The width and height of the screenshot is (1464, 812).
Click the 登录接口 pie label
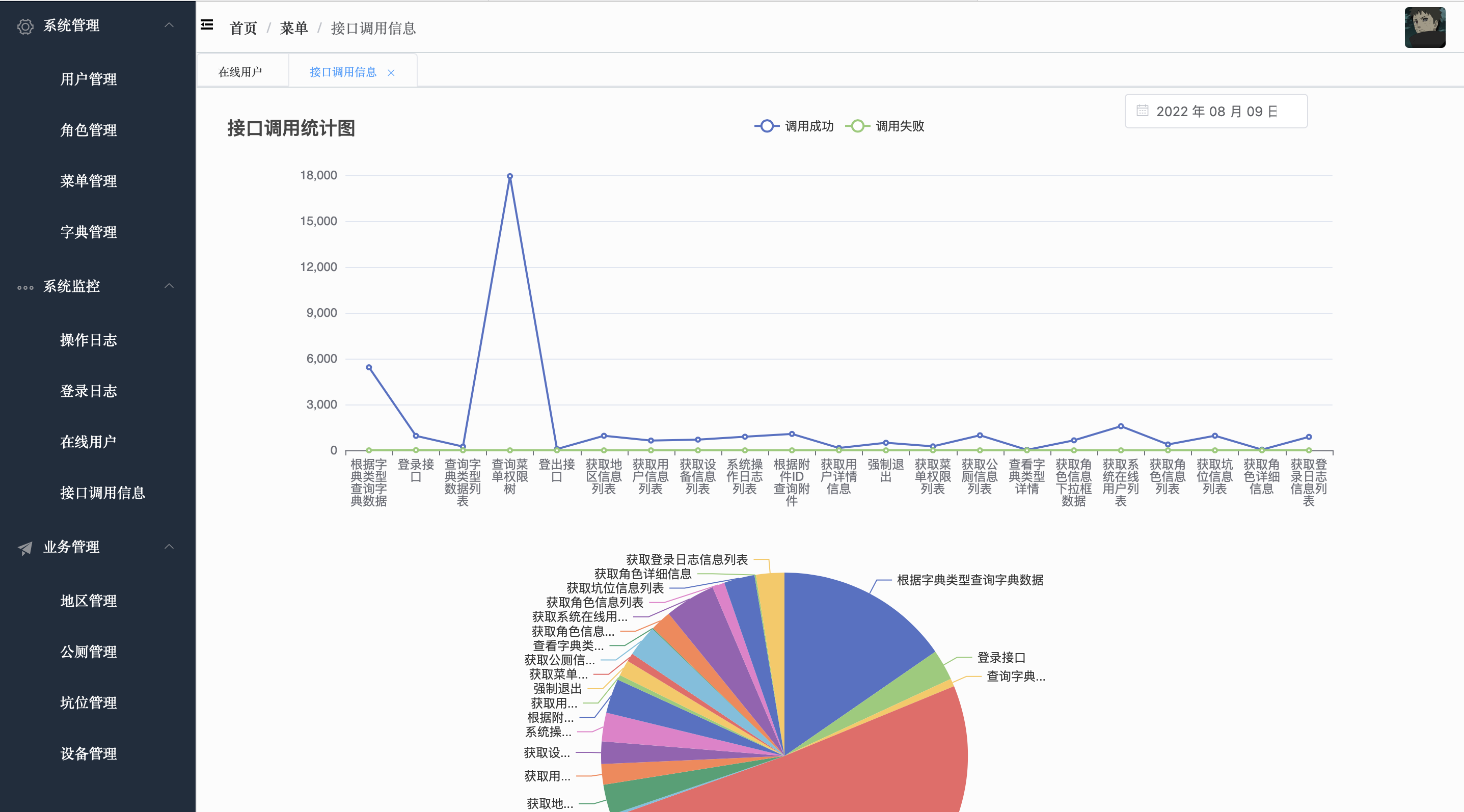[x=1001, y=658]
